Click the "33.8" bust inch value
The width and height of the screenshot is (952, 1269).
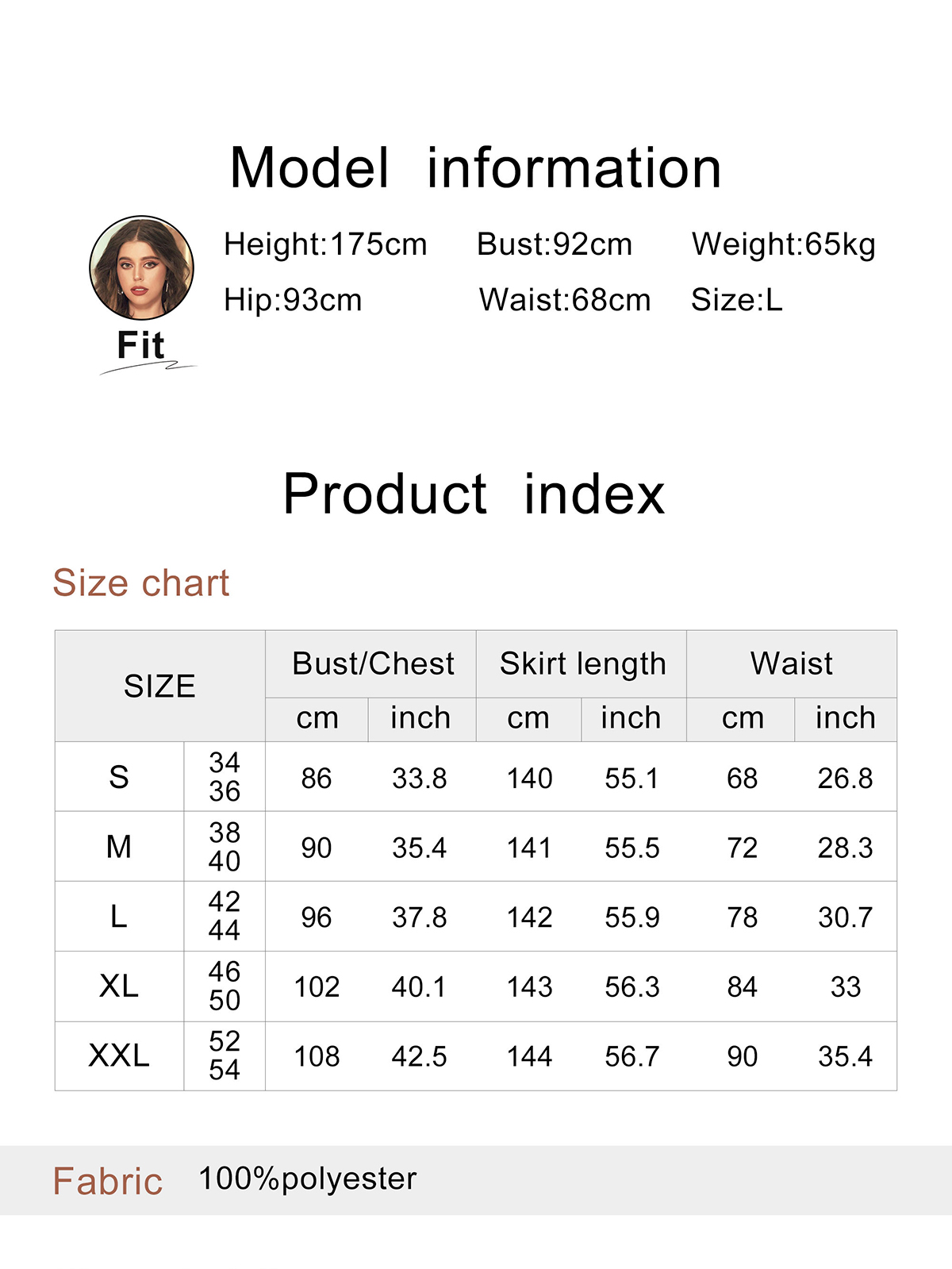coord(419,779)
